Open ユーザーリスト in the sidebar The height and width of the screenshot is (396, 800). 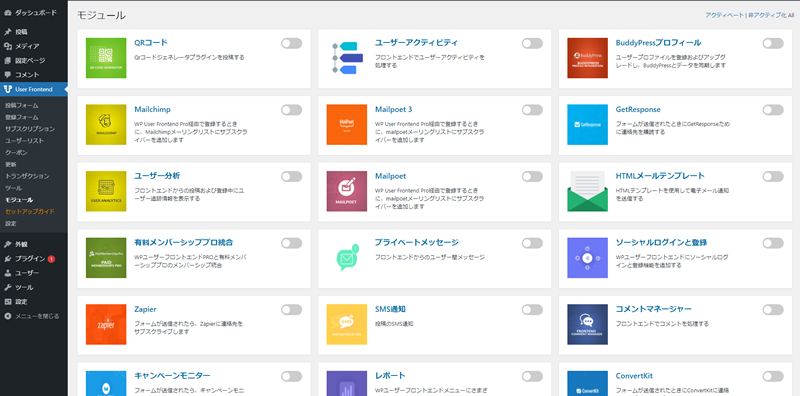pos(24,141)
